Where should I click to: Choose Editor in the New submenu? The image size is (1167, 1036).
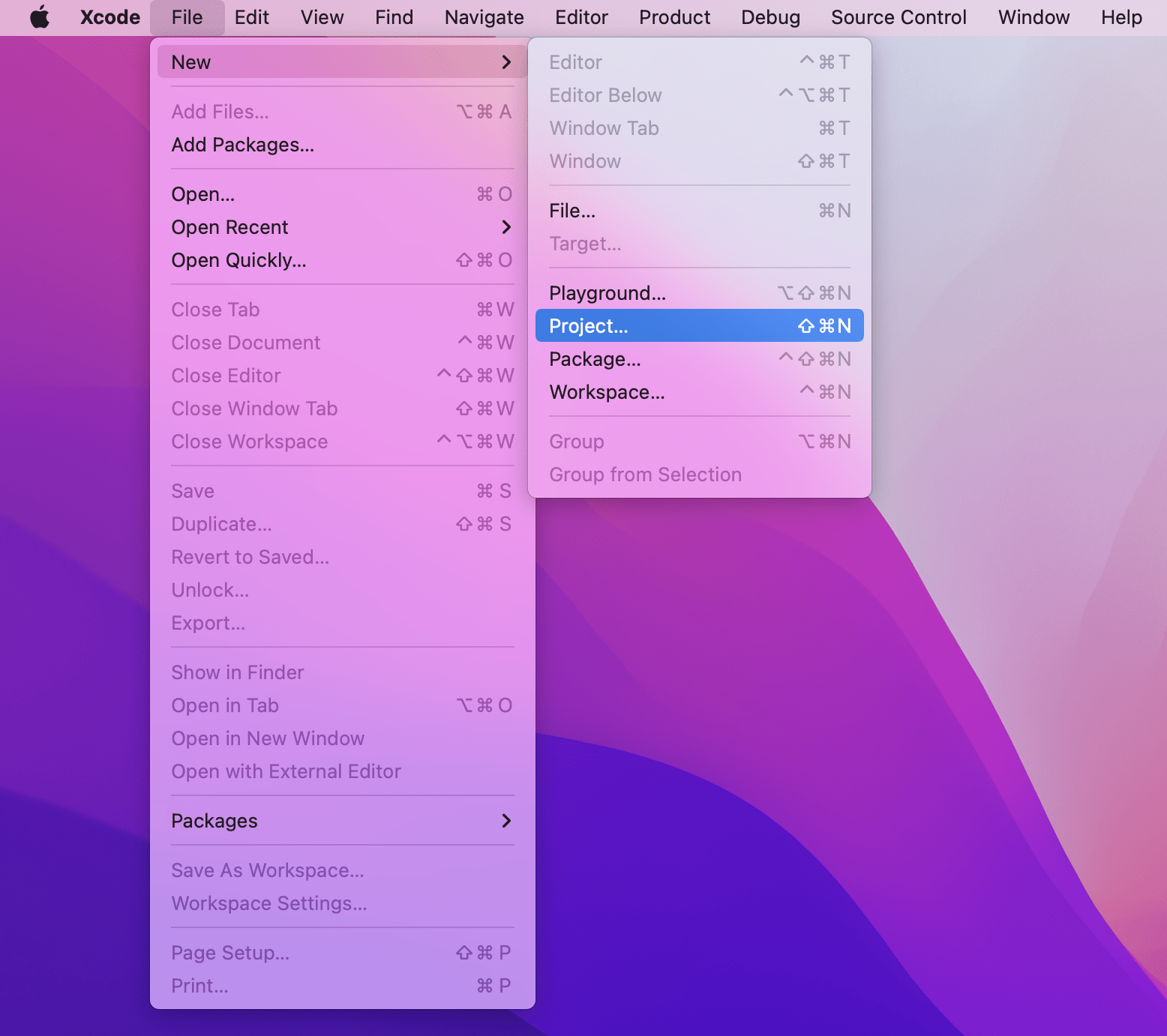[x=700, y=62]
